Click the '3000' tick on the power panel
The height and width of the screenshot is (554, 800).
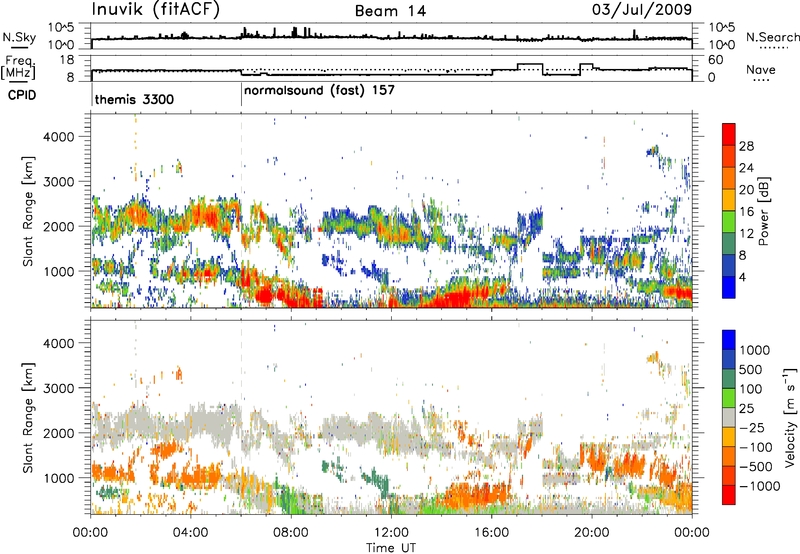[58, 182]
